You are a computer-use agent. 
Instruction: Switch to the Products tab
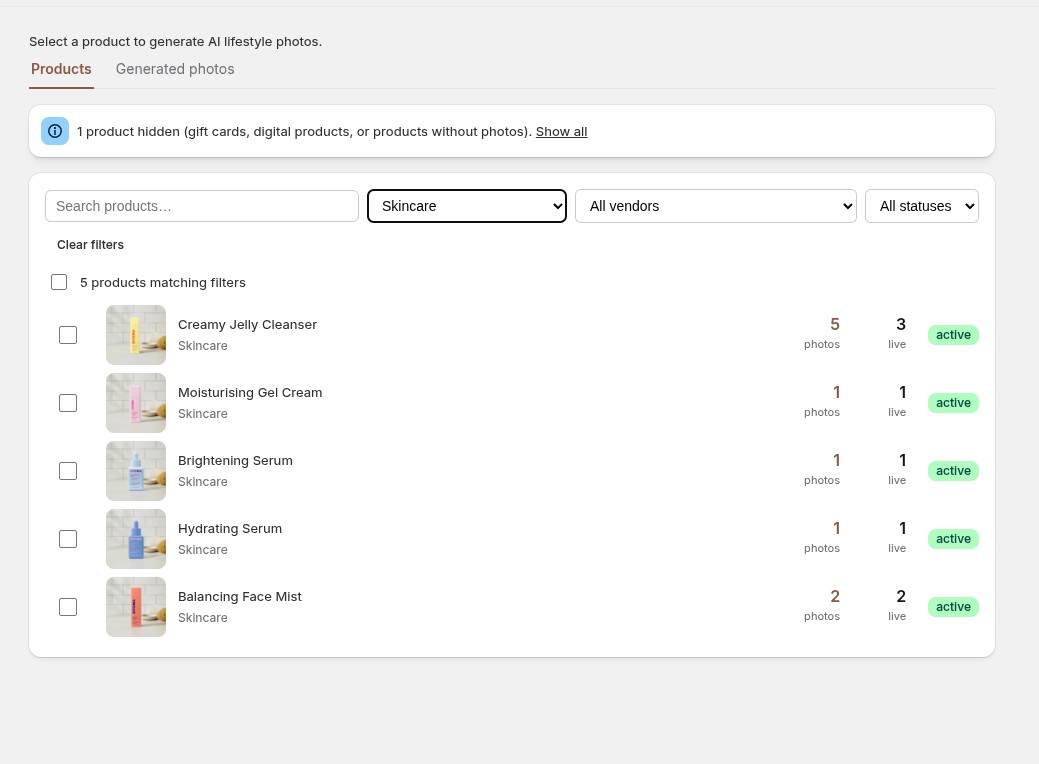(x=61, y=69)
